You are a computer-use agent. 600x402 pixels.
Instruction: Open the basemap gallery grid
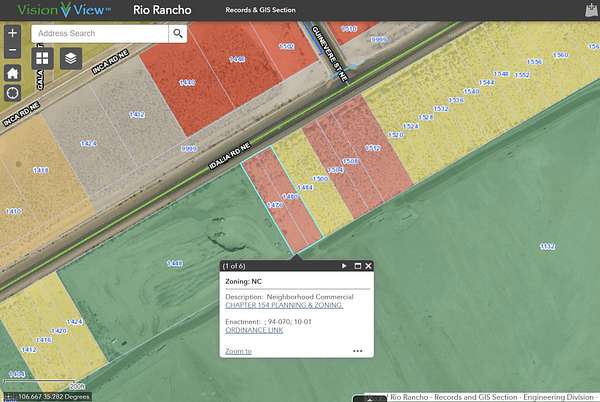pyautogui.click(x=43, y=58)
